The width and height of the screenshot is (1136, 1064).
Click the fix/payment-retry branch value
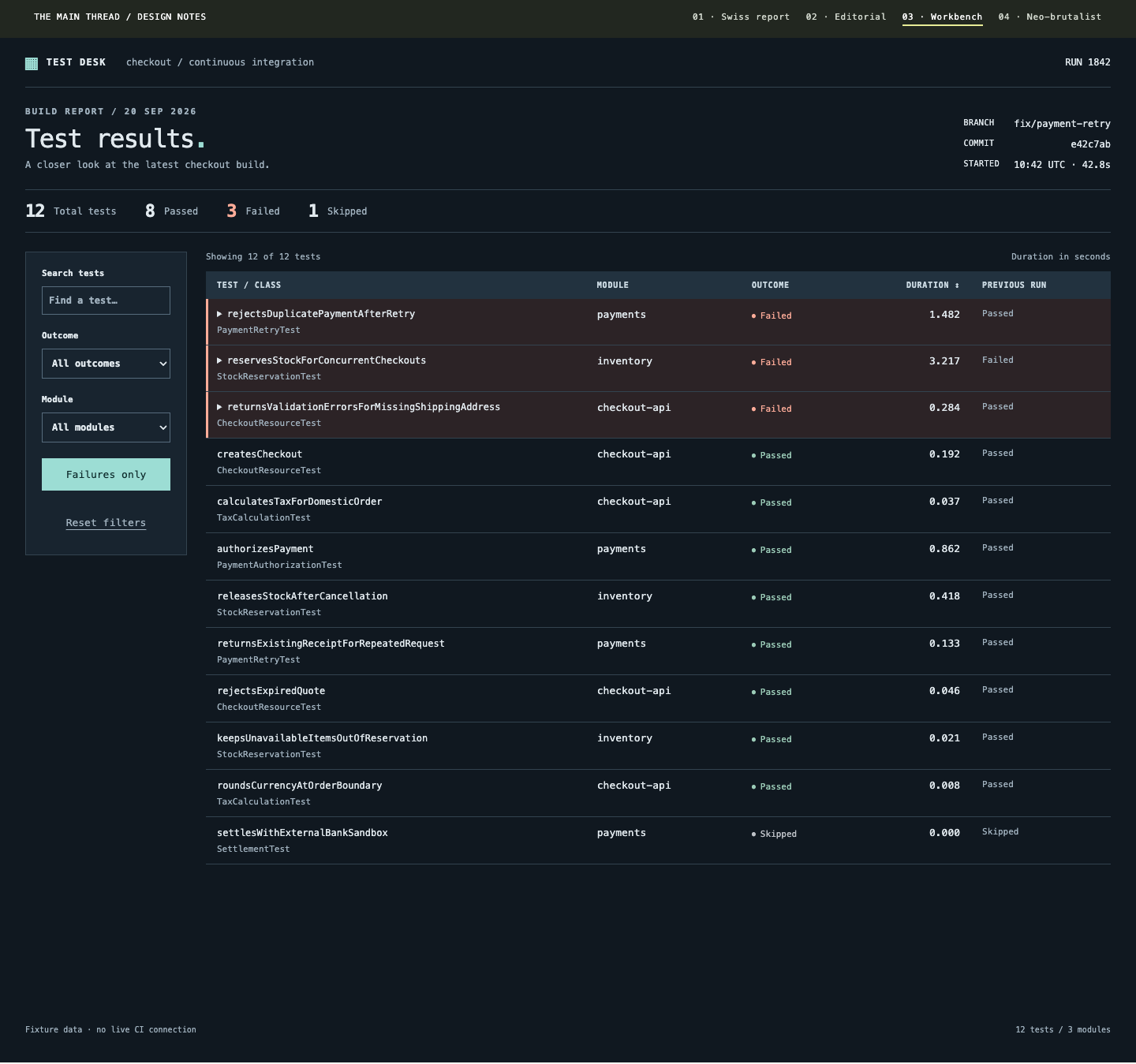(1062, 124)
